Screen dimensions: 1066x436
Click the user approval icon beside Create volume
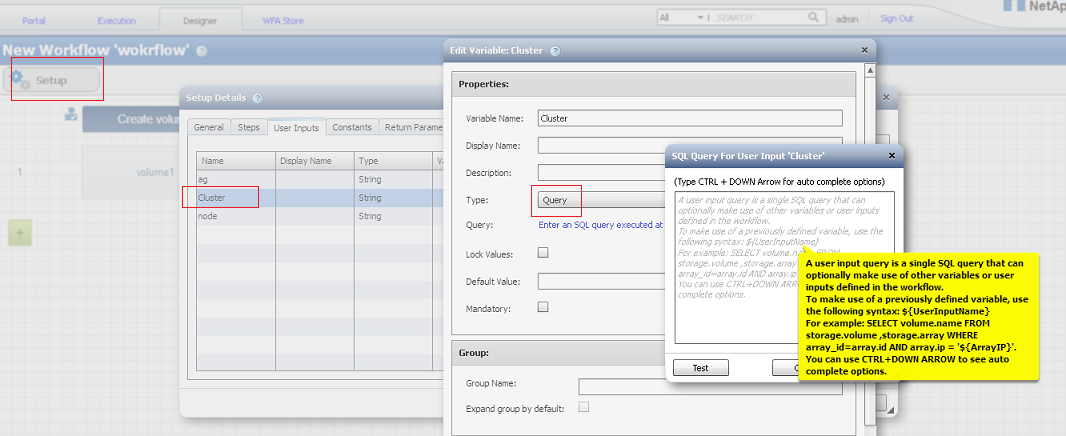[71, 115]
